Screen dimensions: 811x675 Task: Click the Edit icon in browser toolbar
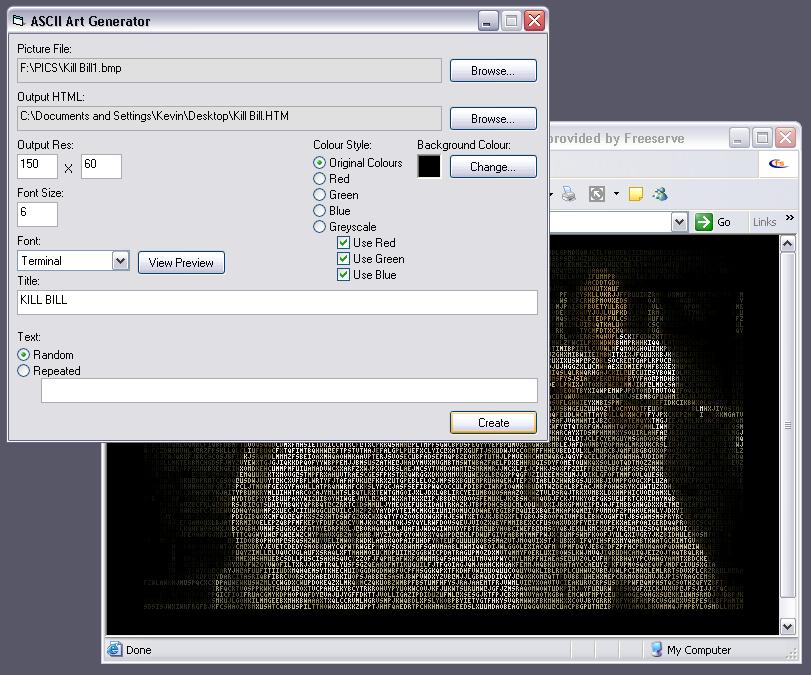pos(596,194)
